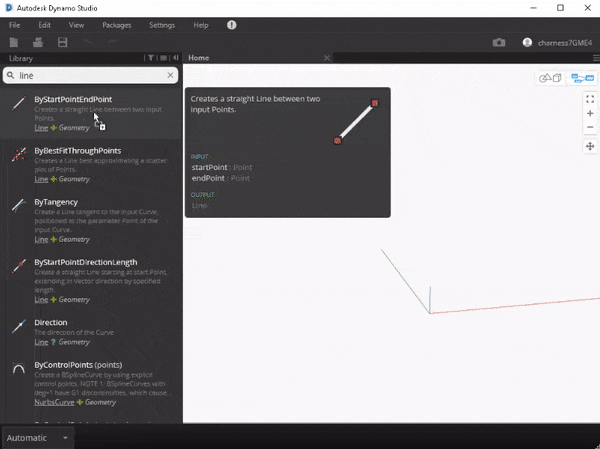The width and height of the screenshot is (600, 449).
Task: Open the Line link under ByStartPointDirectionLength
Action: [x=41, y=300]
